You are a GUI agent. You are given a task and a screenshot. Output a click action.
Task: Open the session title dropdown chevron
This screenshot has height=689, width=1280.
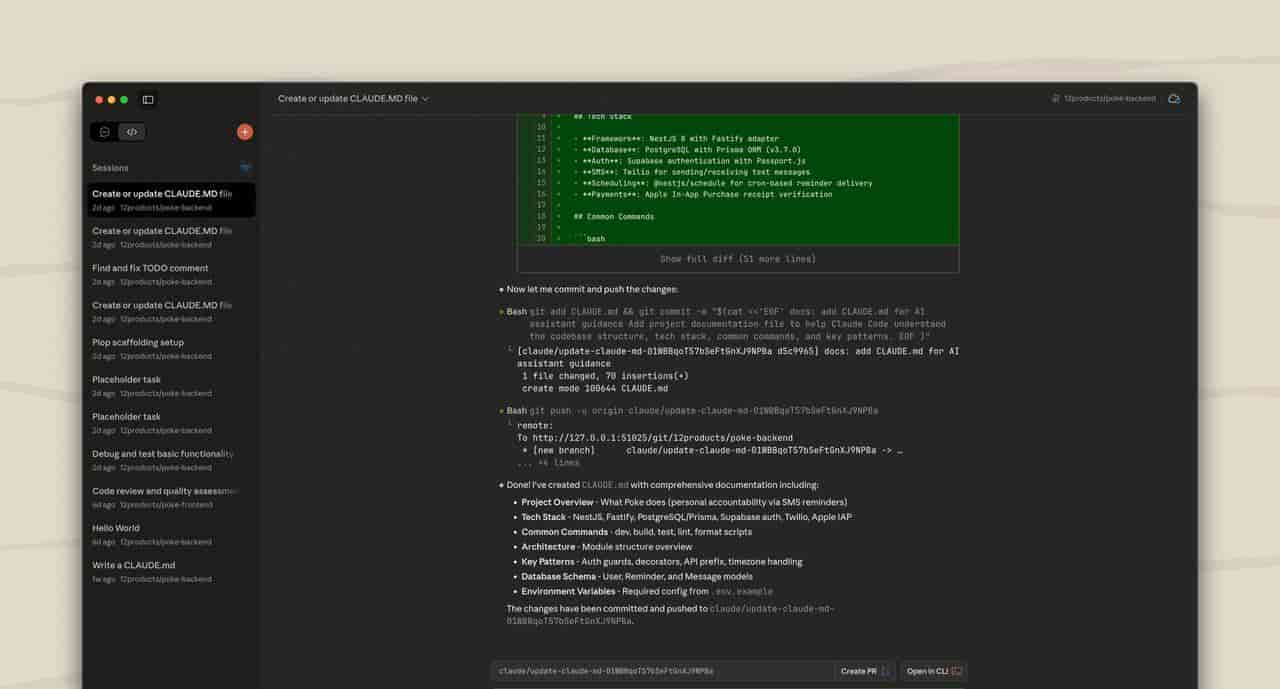coord(425,99)
